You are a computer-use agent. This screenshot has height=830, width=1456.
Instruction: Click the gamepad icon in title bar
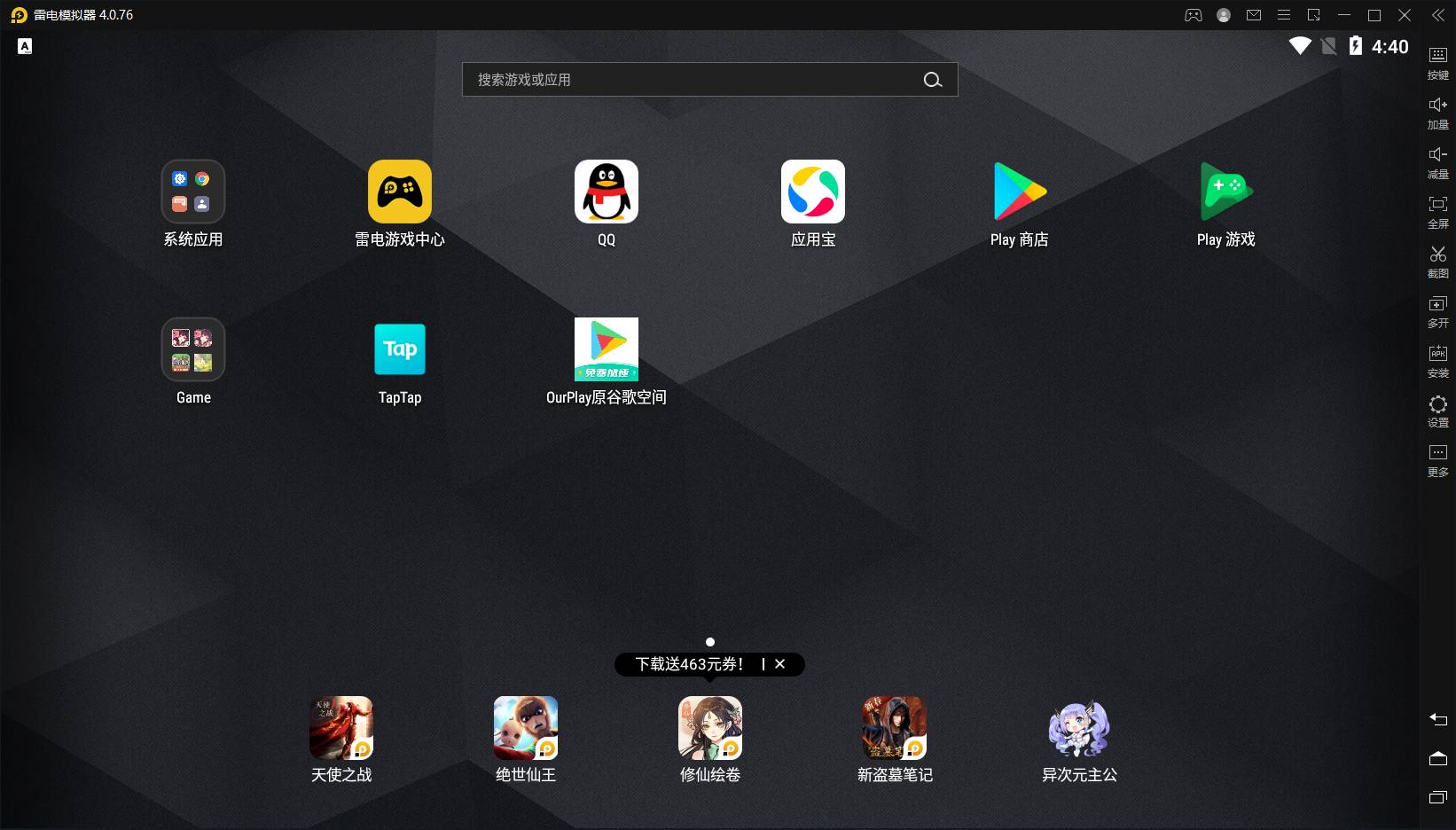[1194, 15]
